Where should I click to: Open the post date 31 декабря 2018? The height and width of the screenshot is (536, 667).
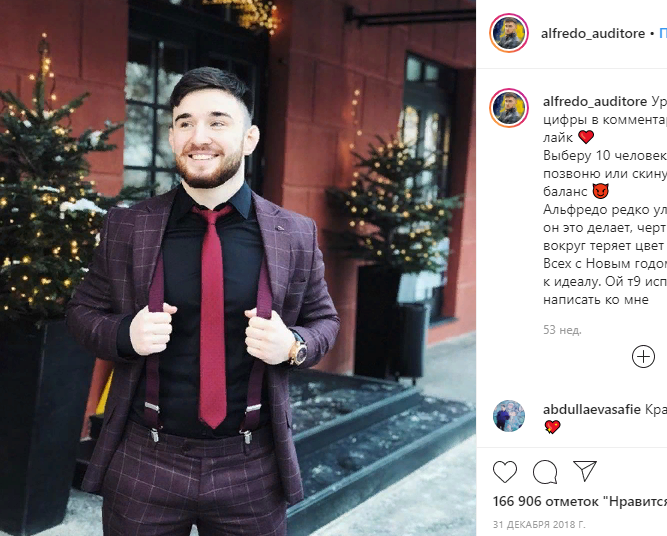(x=539, y=524)
